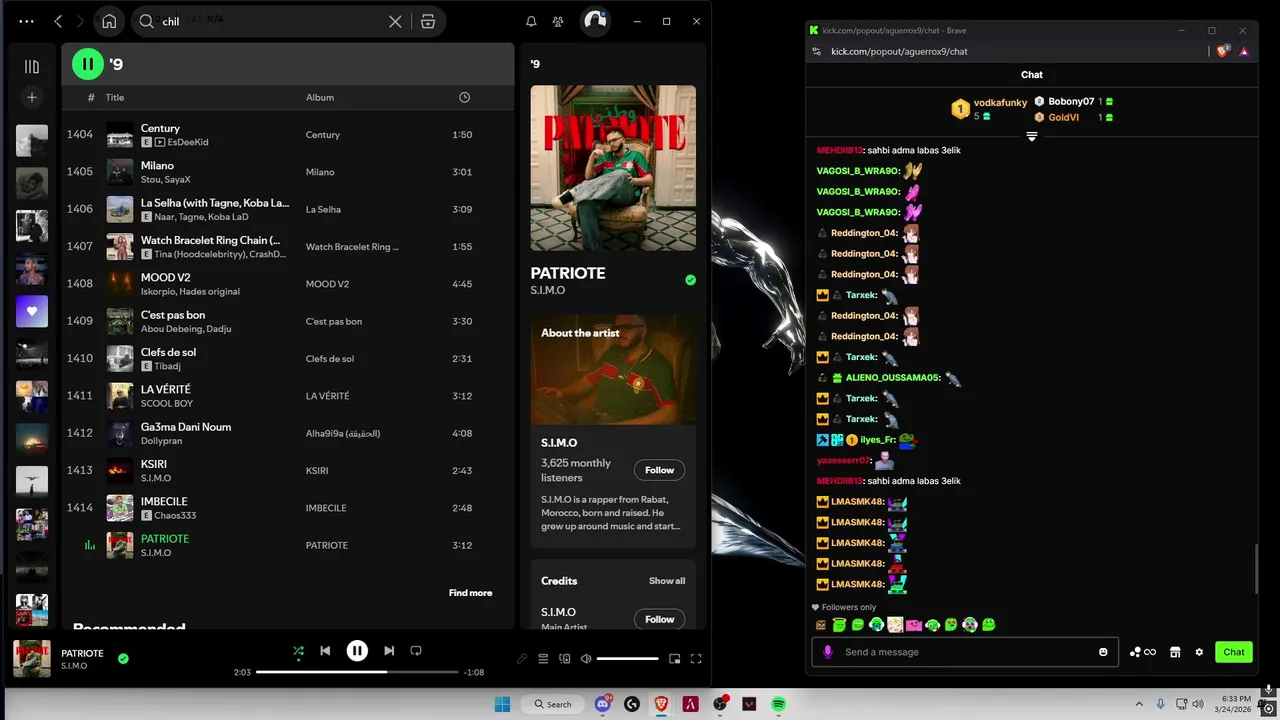Collapse the Kick chat leaderboard arrow
This screenshot has width=1280, height=720.
[1032, 137]
